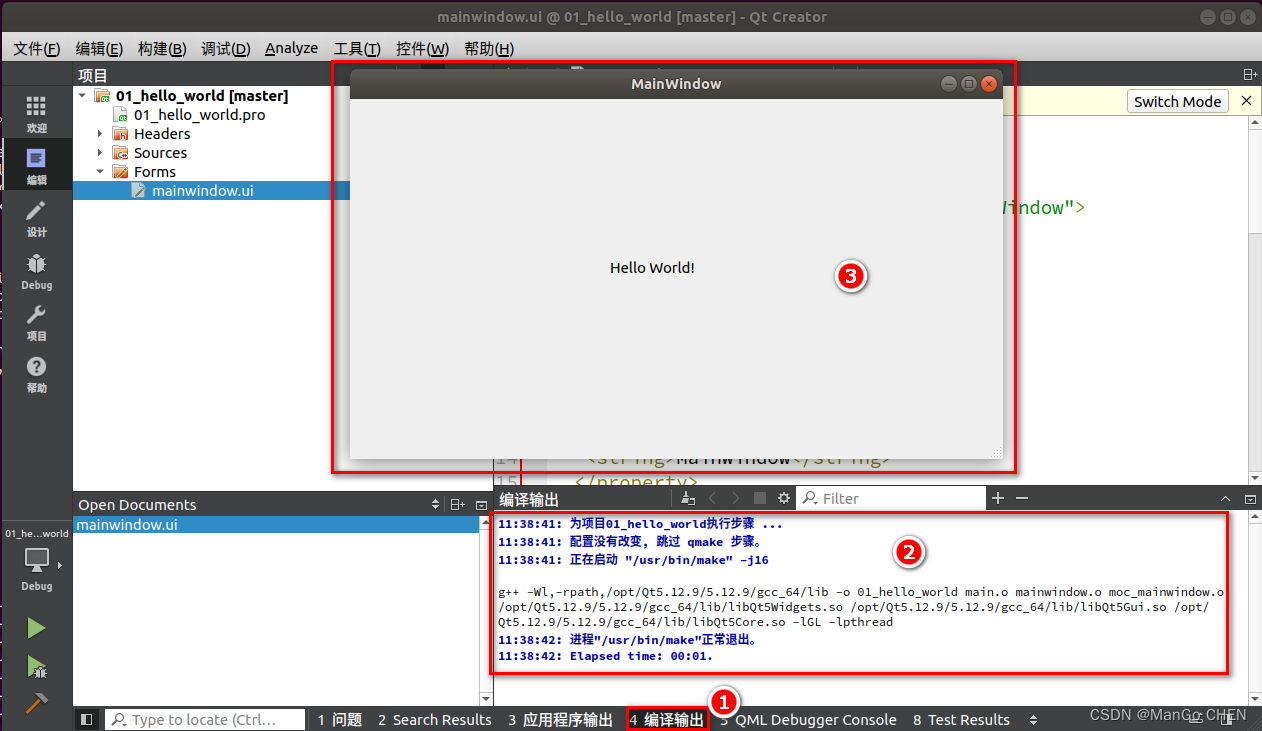The image size is (1262, 731).
Task: Switch to the 4 编译输出 tab
Action: coord(667,719)
